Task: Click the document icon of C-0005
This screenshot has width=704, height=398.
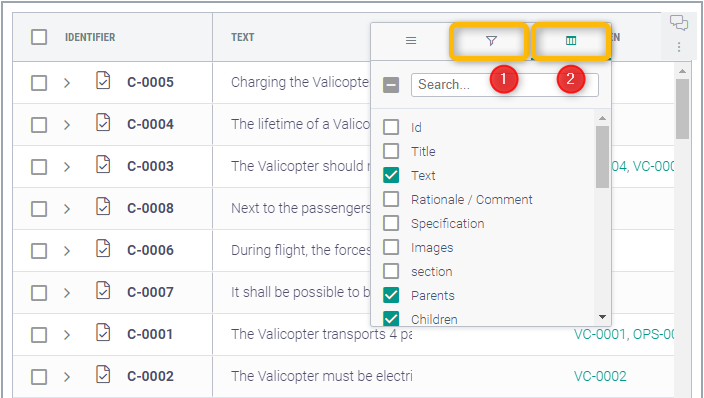Action: pos(103,81)
